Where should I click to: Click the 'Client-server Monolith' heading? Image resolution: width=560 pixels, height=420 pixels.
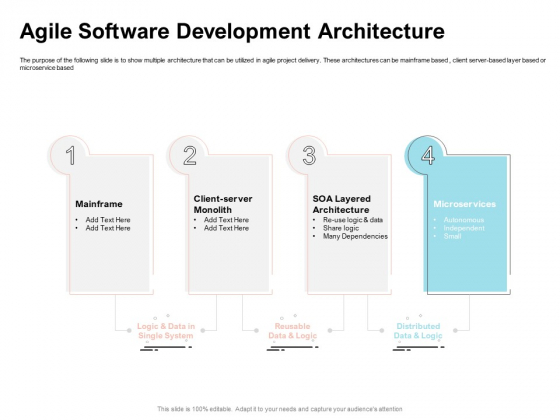[223, 204]
